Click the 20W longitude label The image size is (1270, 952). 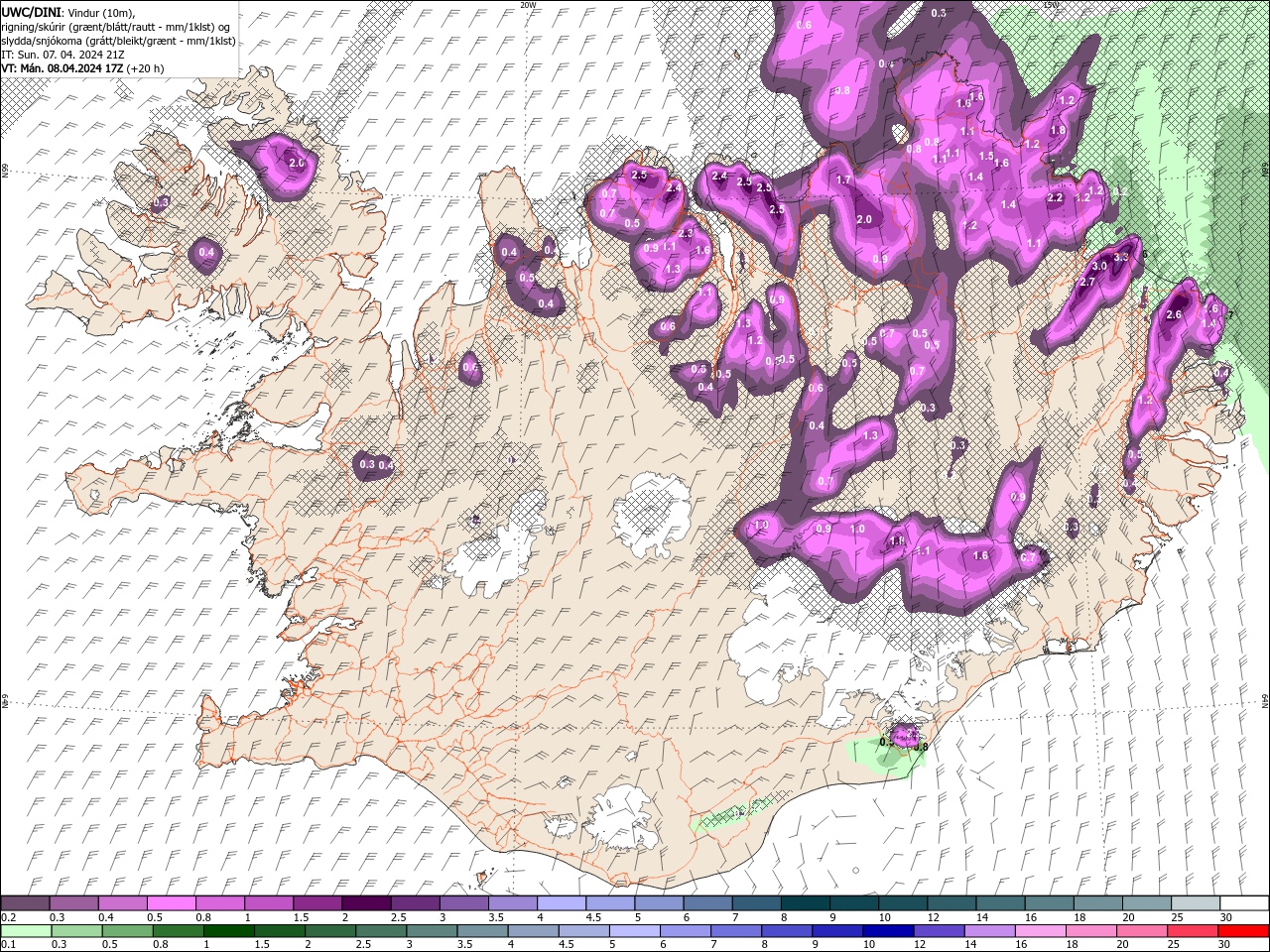(x=528, y=5)
